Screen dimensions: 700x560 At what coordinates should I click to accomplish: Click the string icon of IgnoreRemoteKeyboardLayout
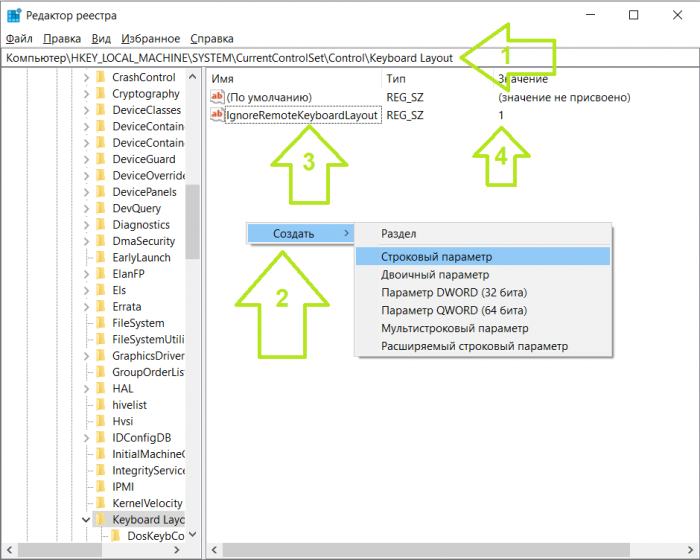point(217,115)
